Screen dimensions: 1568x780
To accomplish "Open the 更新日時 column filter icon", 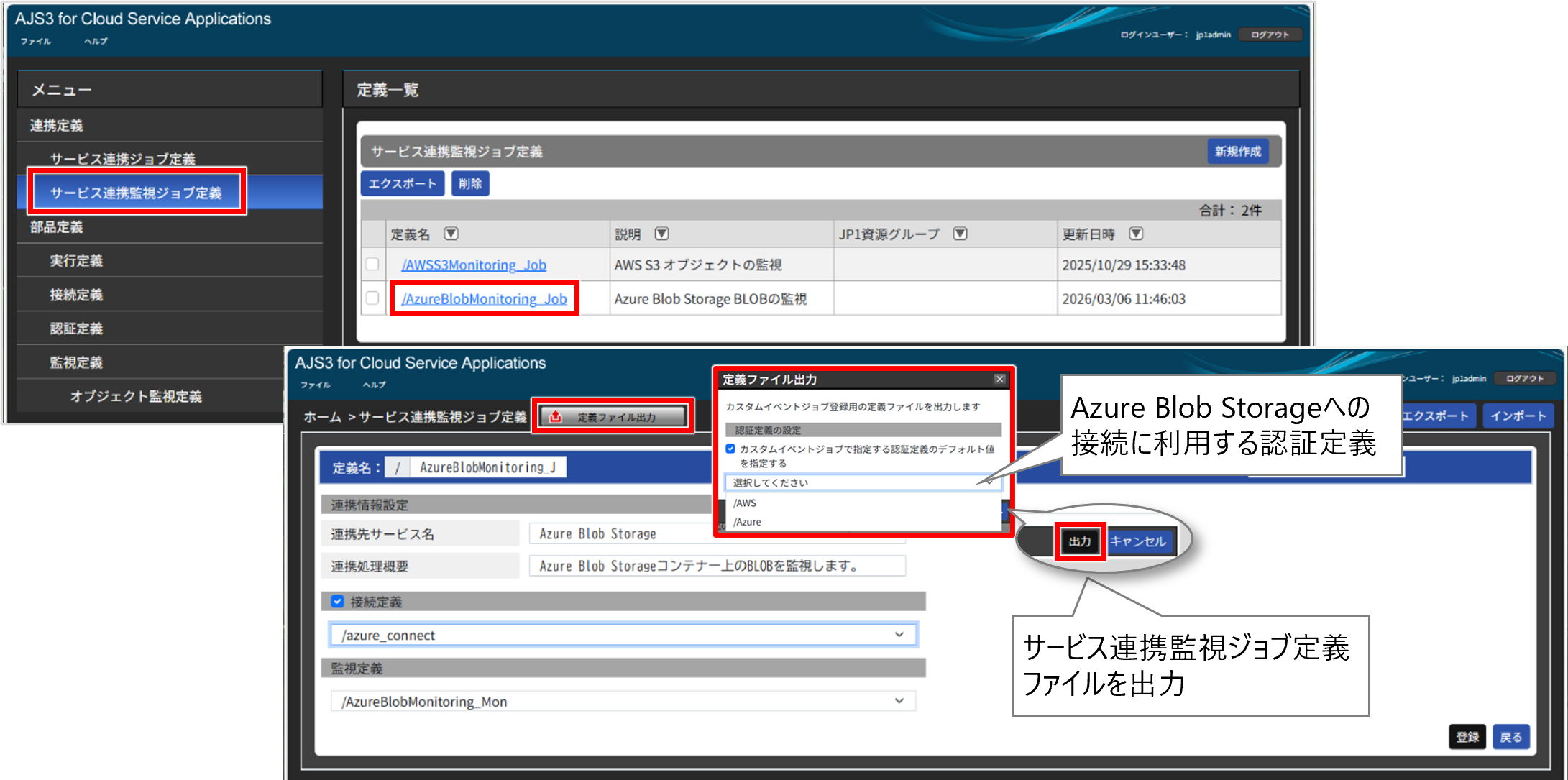I will tap(1136, 234).
